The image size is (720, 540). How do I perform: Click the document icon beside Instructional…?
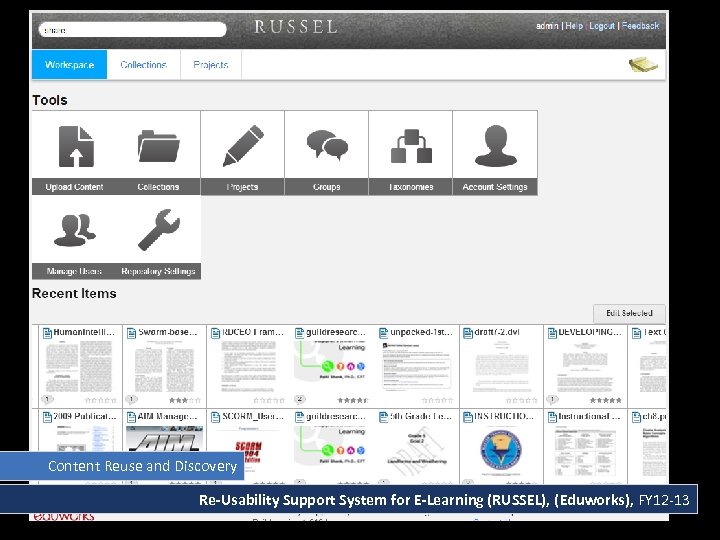pyautogui.click(x=552, y=417)
